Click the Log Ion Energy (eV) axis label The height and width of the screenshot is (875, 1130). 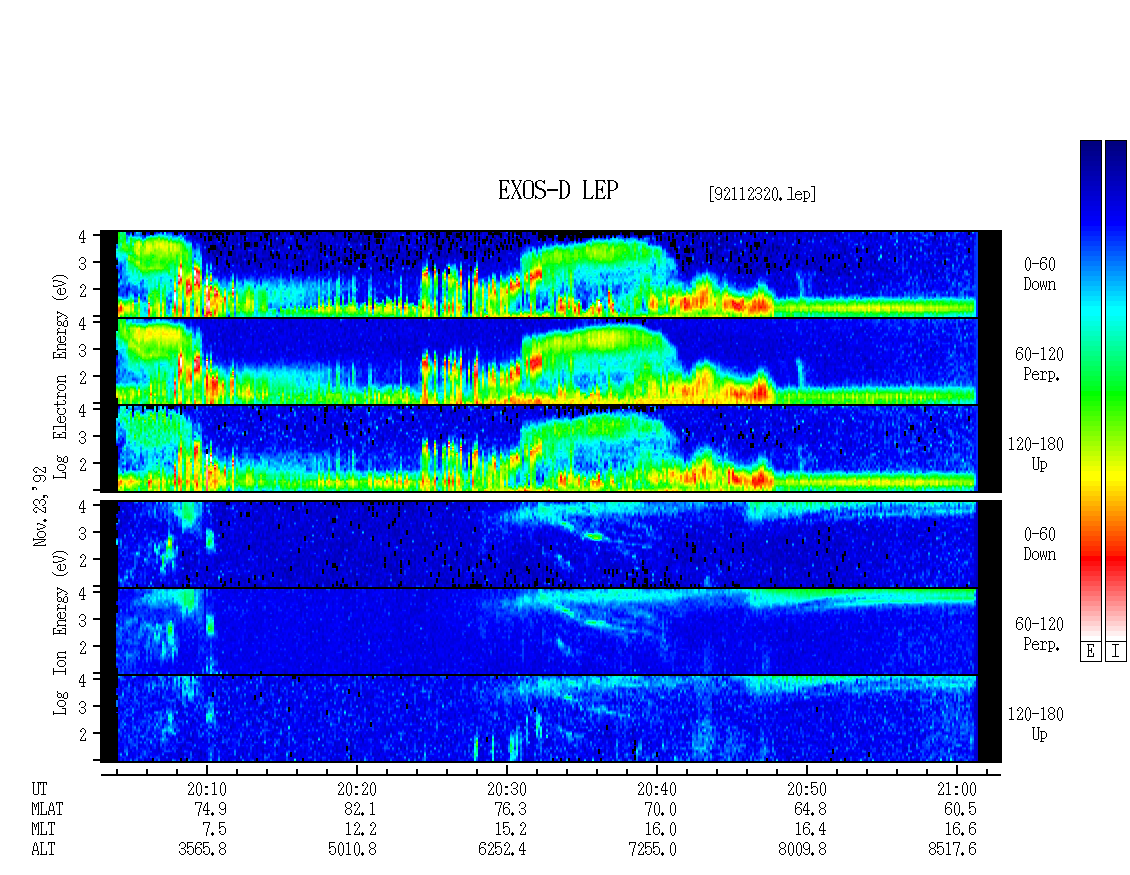pyautogui.click(x=61, y=633)
